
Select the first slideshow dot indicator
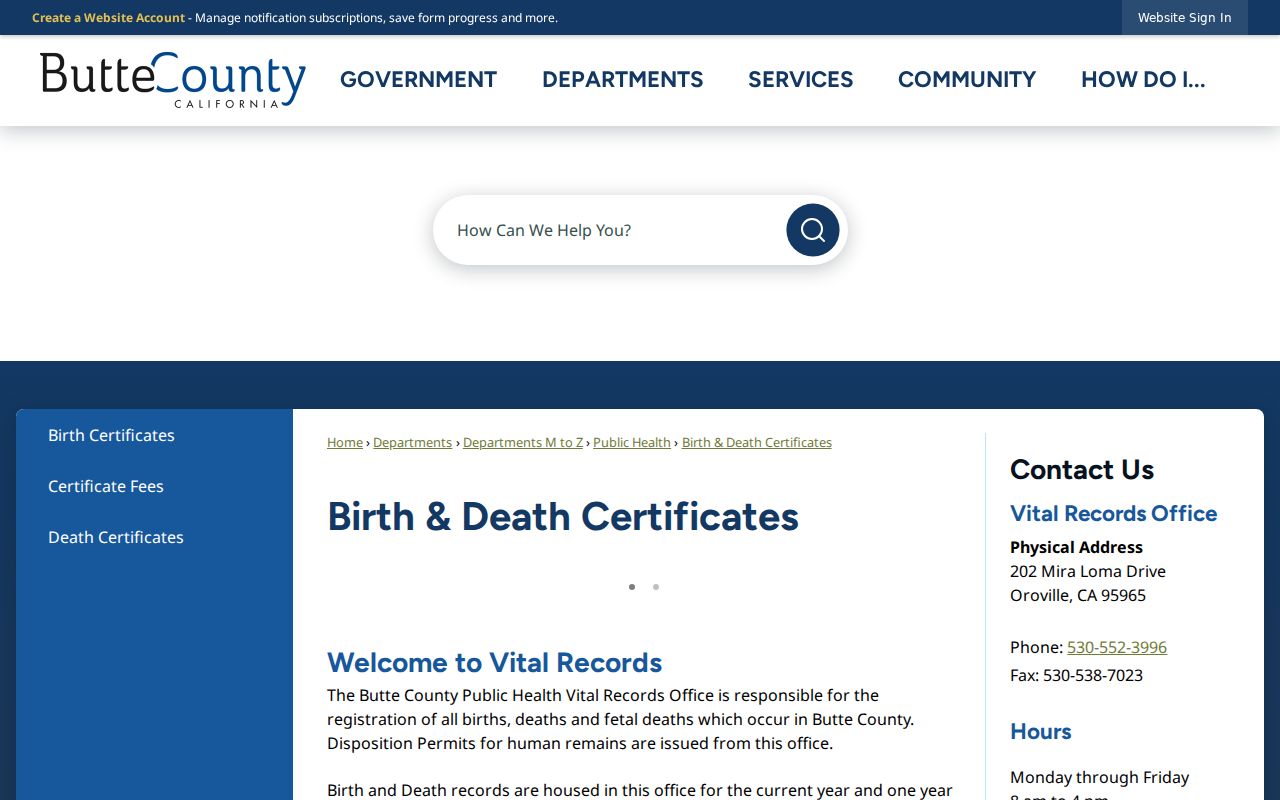coord(632,587)
